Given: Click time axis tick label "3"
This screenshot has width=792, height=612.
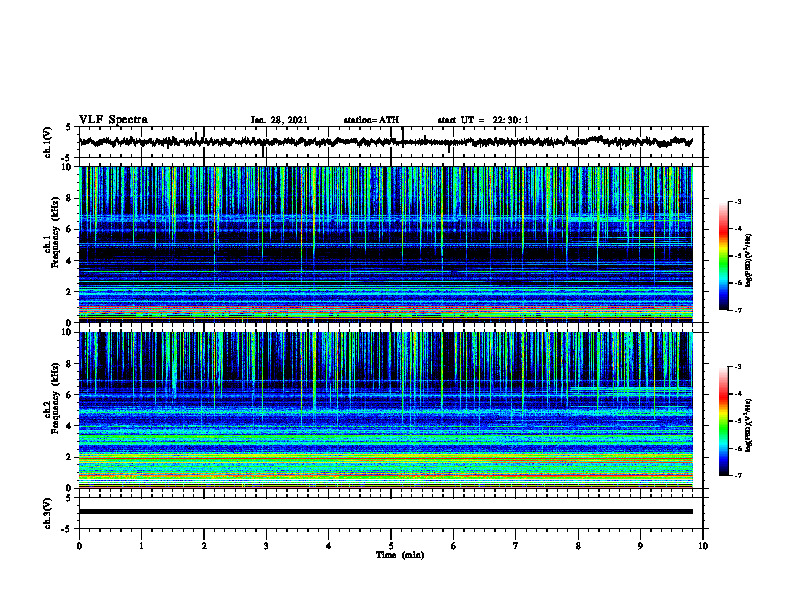Looking at the screenshot, I should [x=266, y=546].
